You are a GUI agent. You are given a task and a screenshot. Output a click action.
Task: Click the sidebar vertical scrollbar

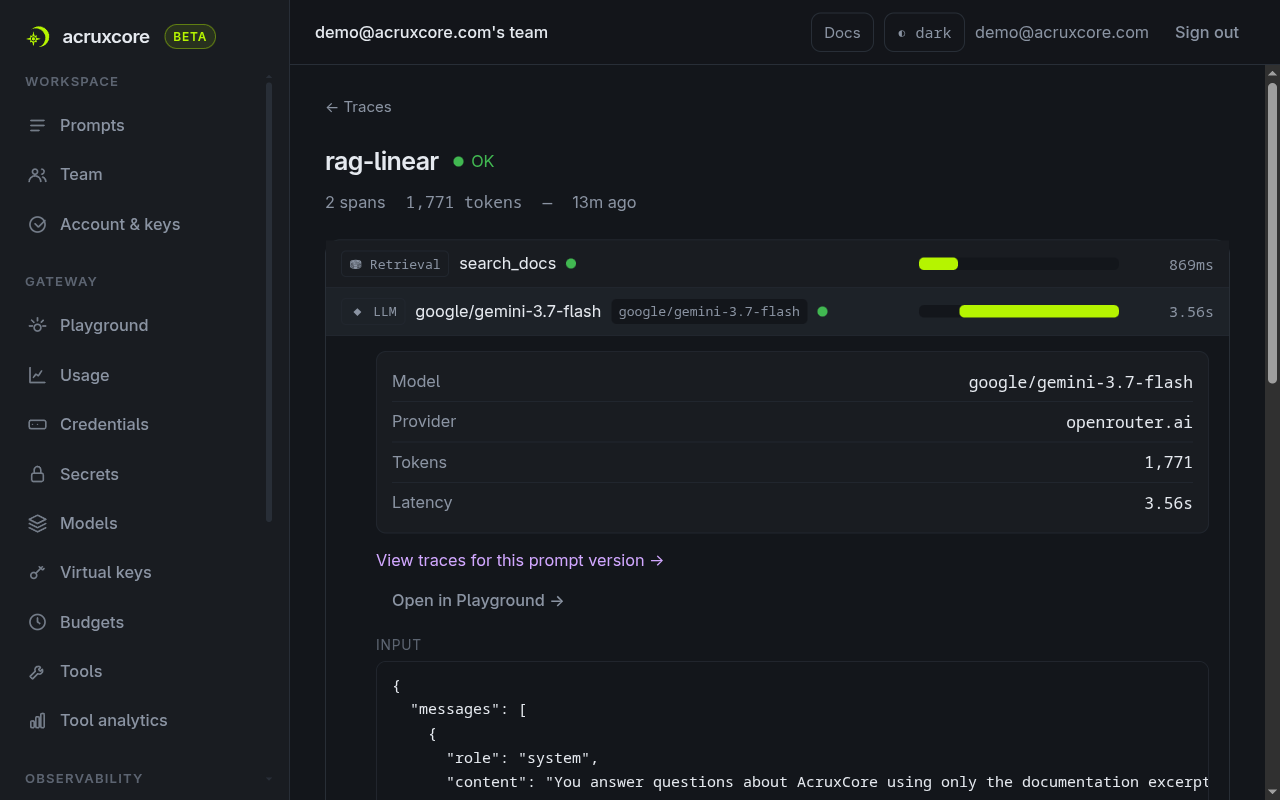(269, 300)
